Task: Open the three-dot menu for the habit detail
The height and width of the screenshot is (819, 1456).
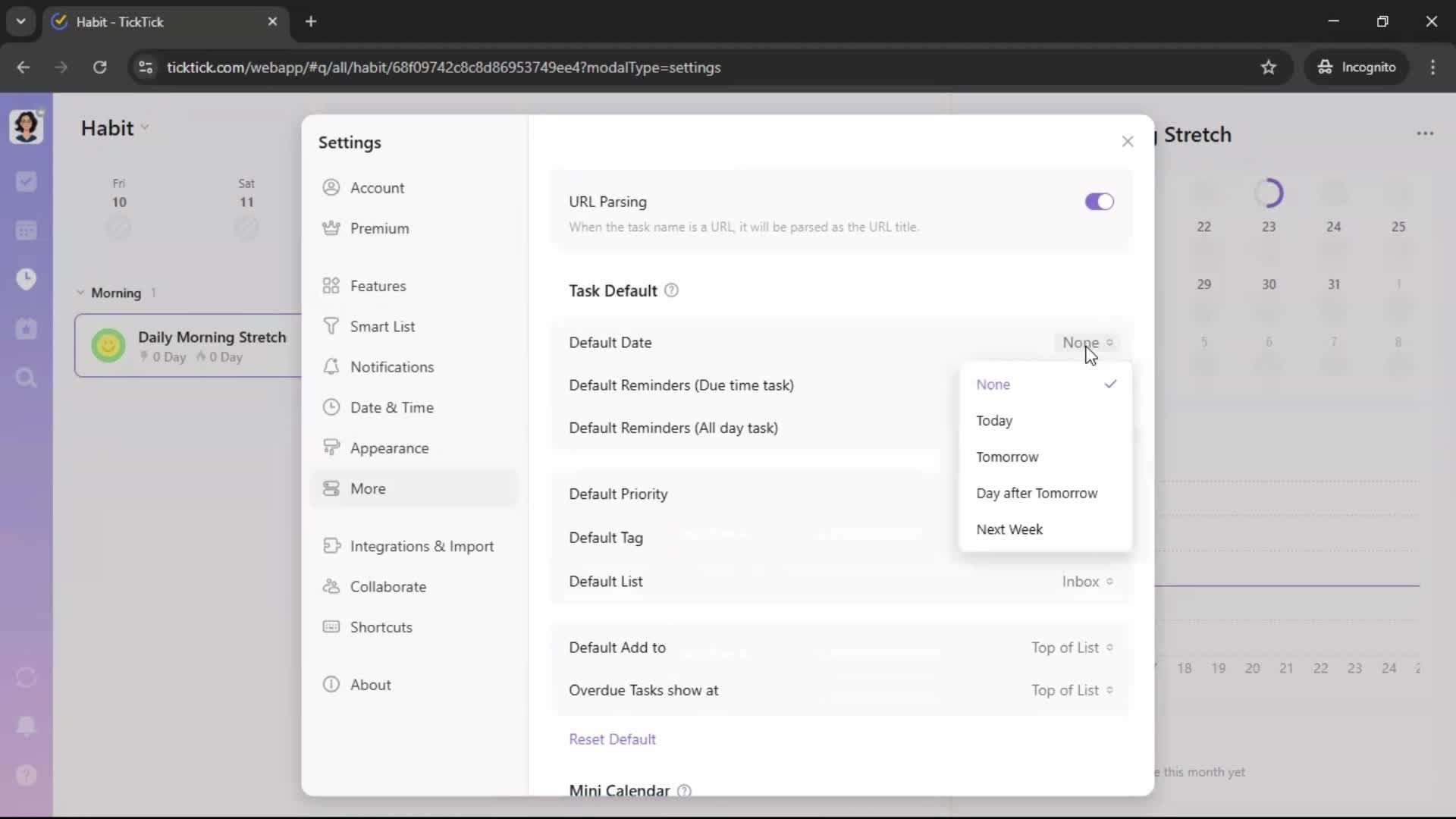Action: (1425, 133)
